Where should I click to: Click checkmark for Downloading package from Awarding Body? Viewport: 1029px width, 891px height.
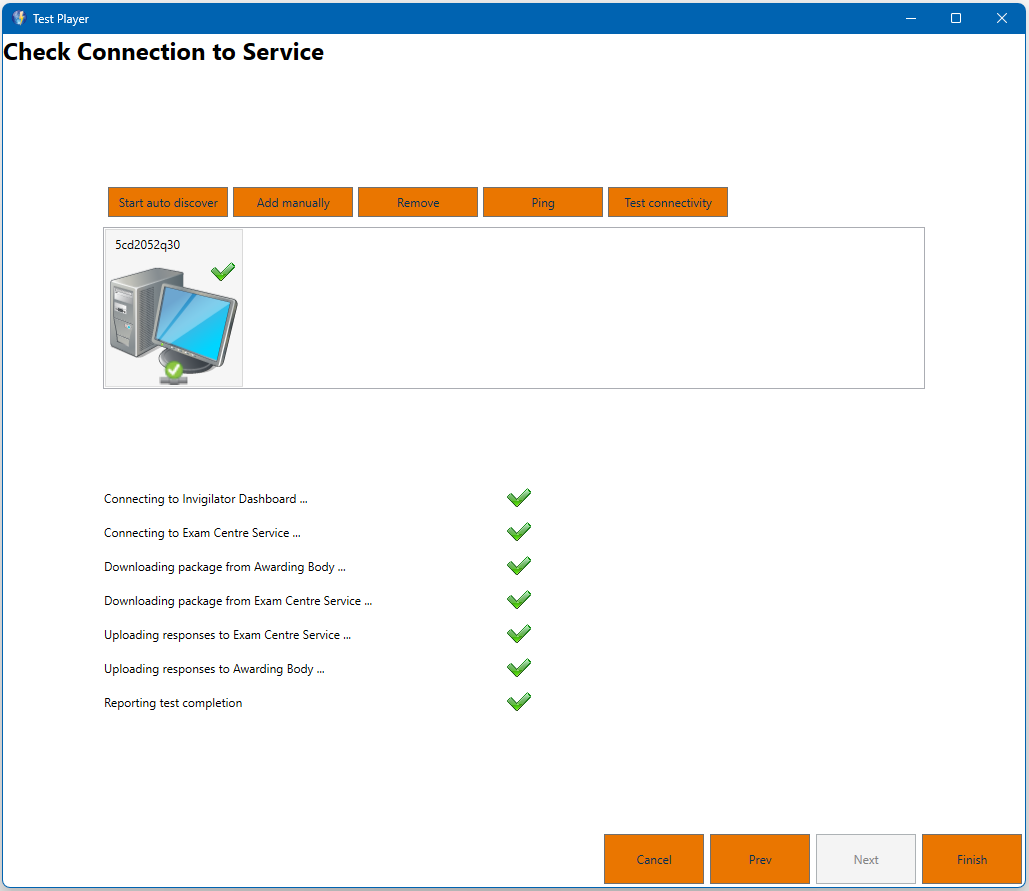click(x=518, y=566)
